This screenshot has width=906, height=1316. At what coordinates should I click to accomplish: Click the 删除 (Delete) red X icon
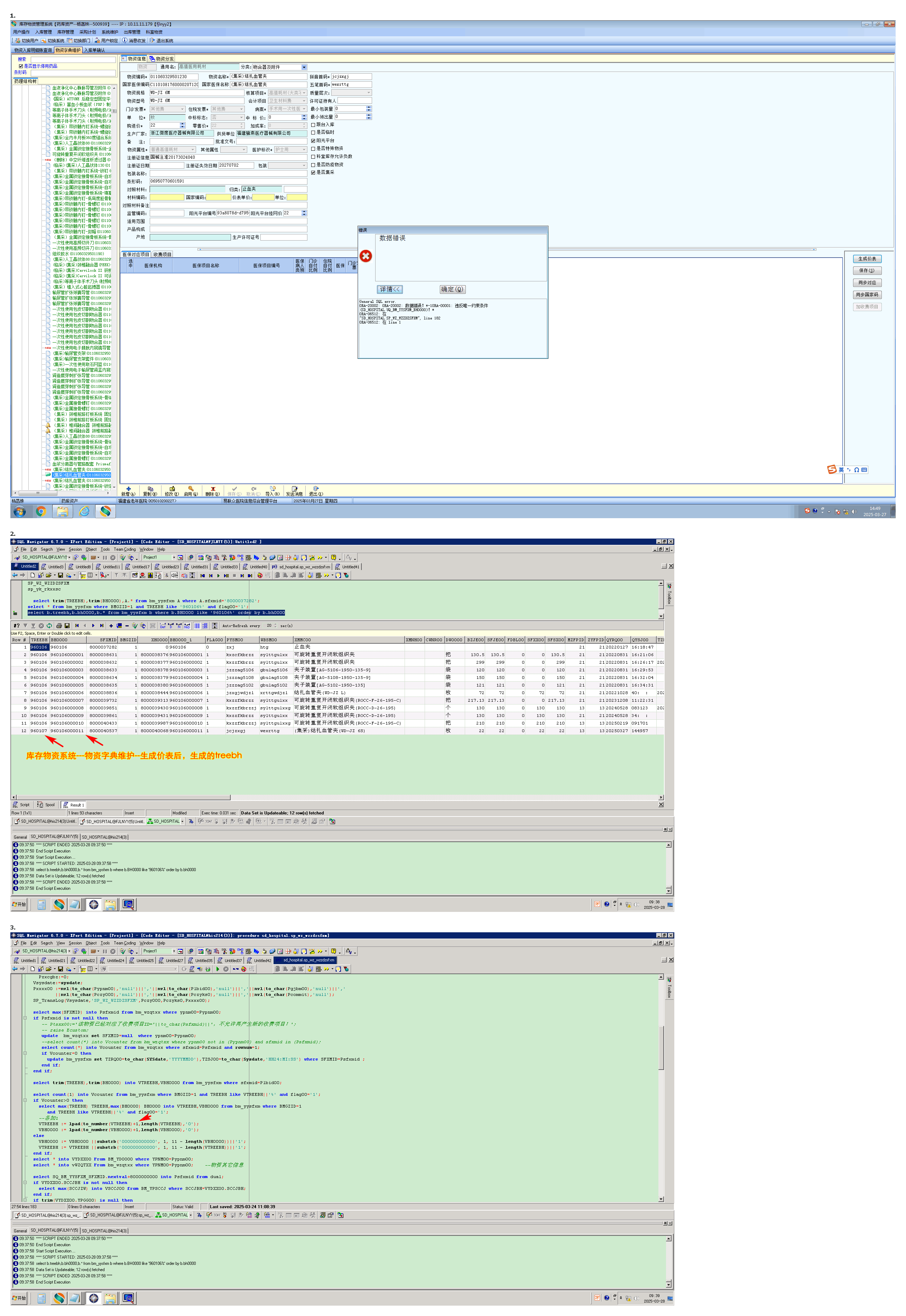click(213, 488)
